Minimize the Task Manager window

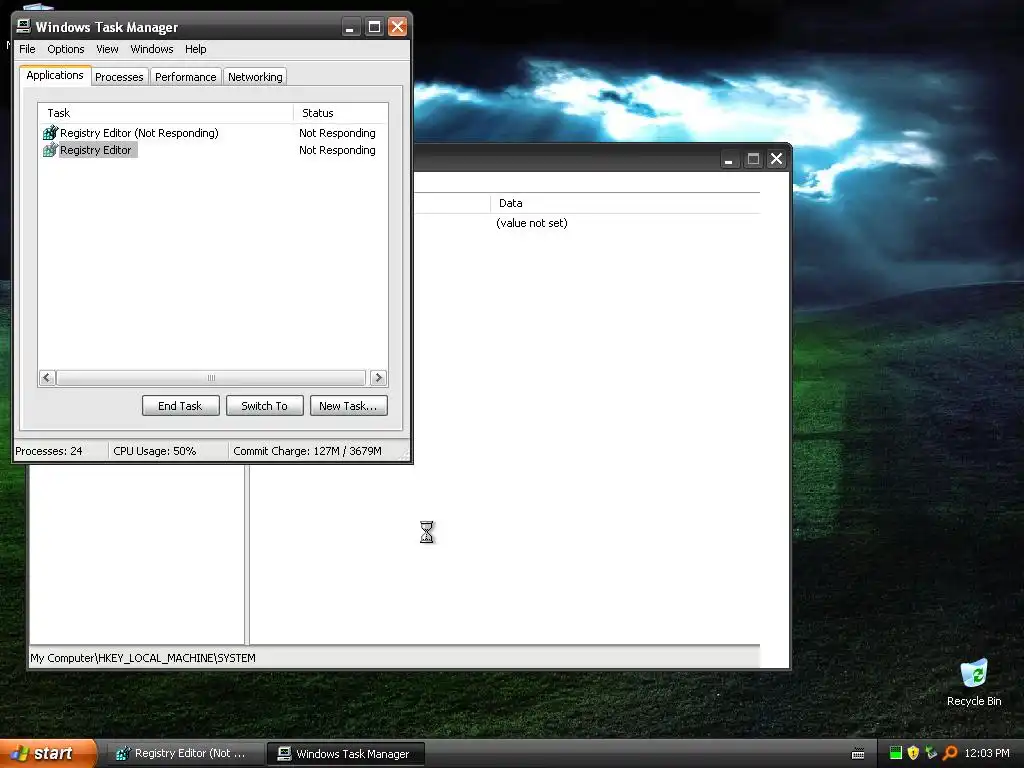coord(350,27)
